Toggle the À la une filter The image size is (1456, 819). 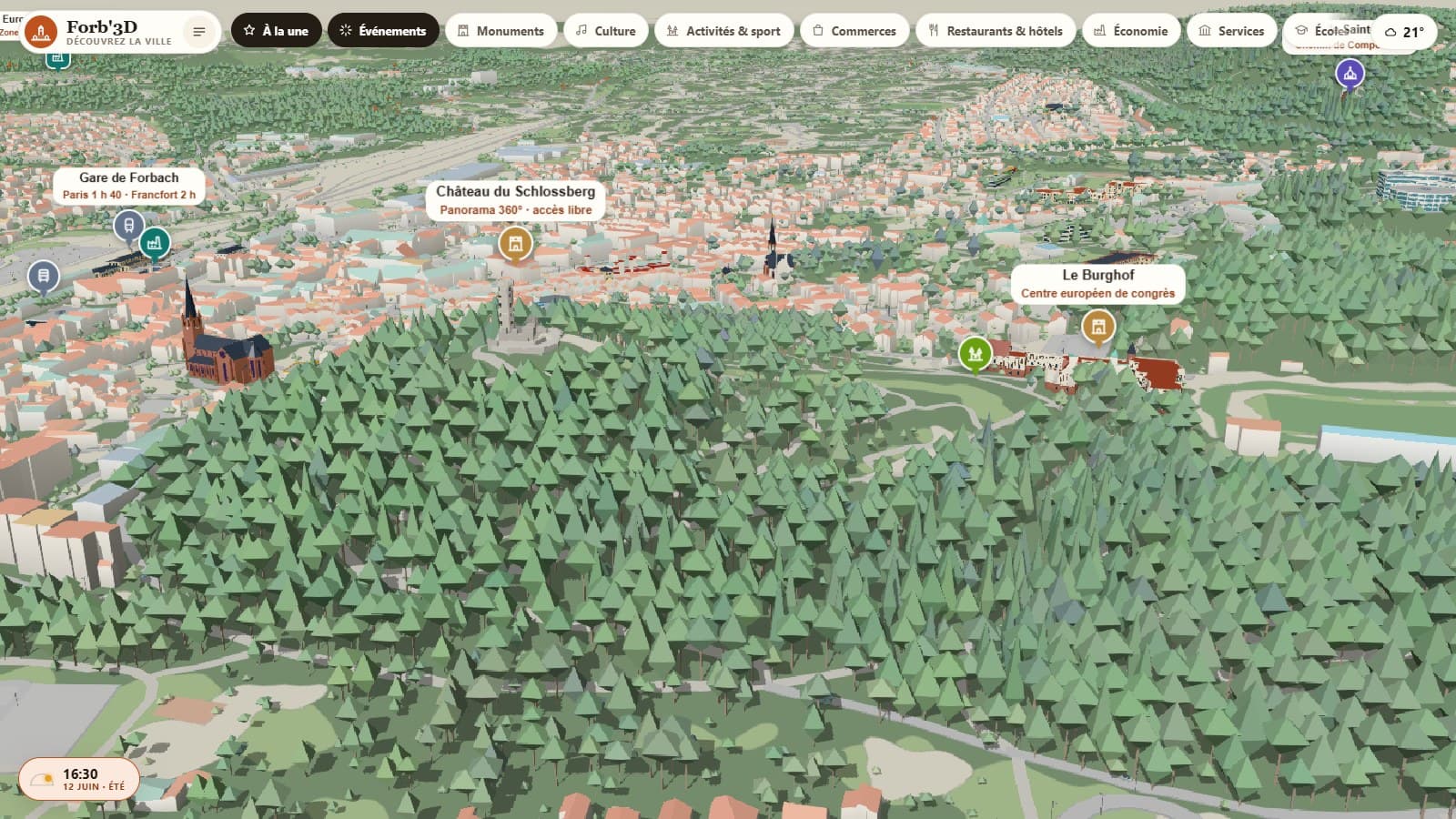tap(276, 30)
